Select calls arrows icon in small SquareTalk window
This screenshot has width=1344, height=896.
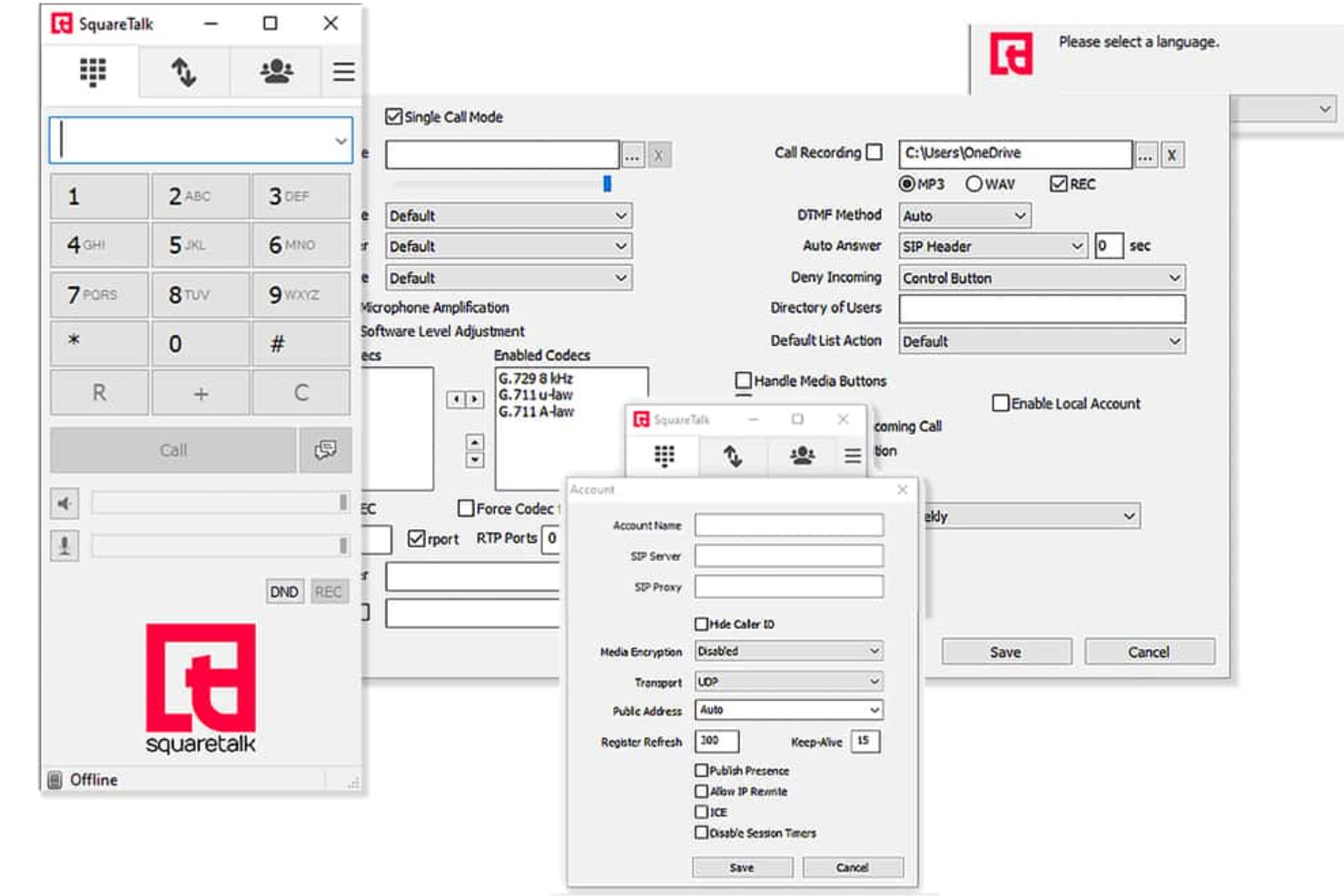[733, 456]
